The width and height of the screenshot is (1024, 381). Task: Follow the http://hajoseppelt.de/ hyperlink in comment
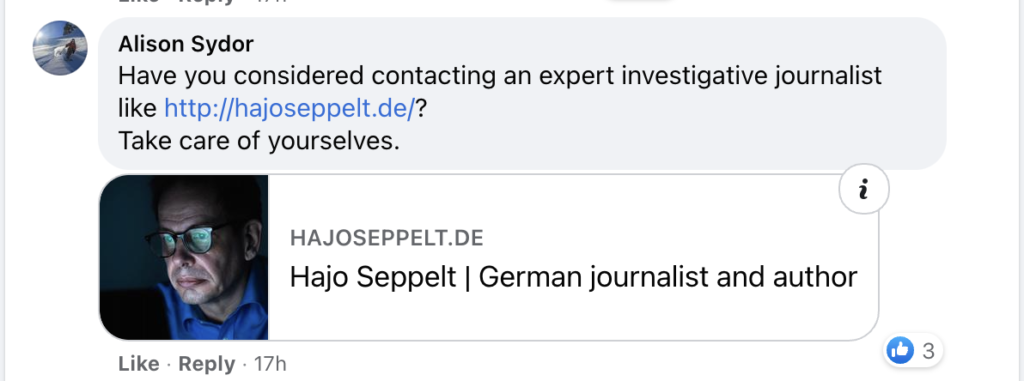pos(290,108)
